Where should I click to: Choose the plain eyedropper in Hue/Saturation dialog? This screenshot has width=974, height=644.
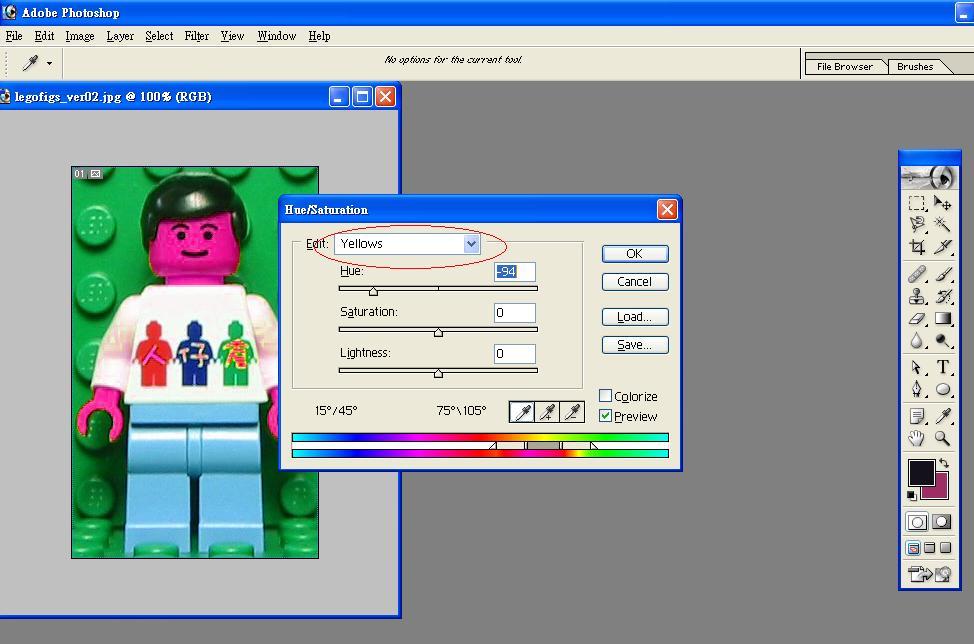coord(522,412)
